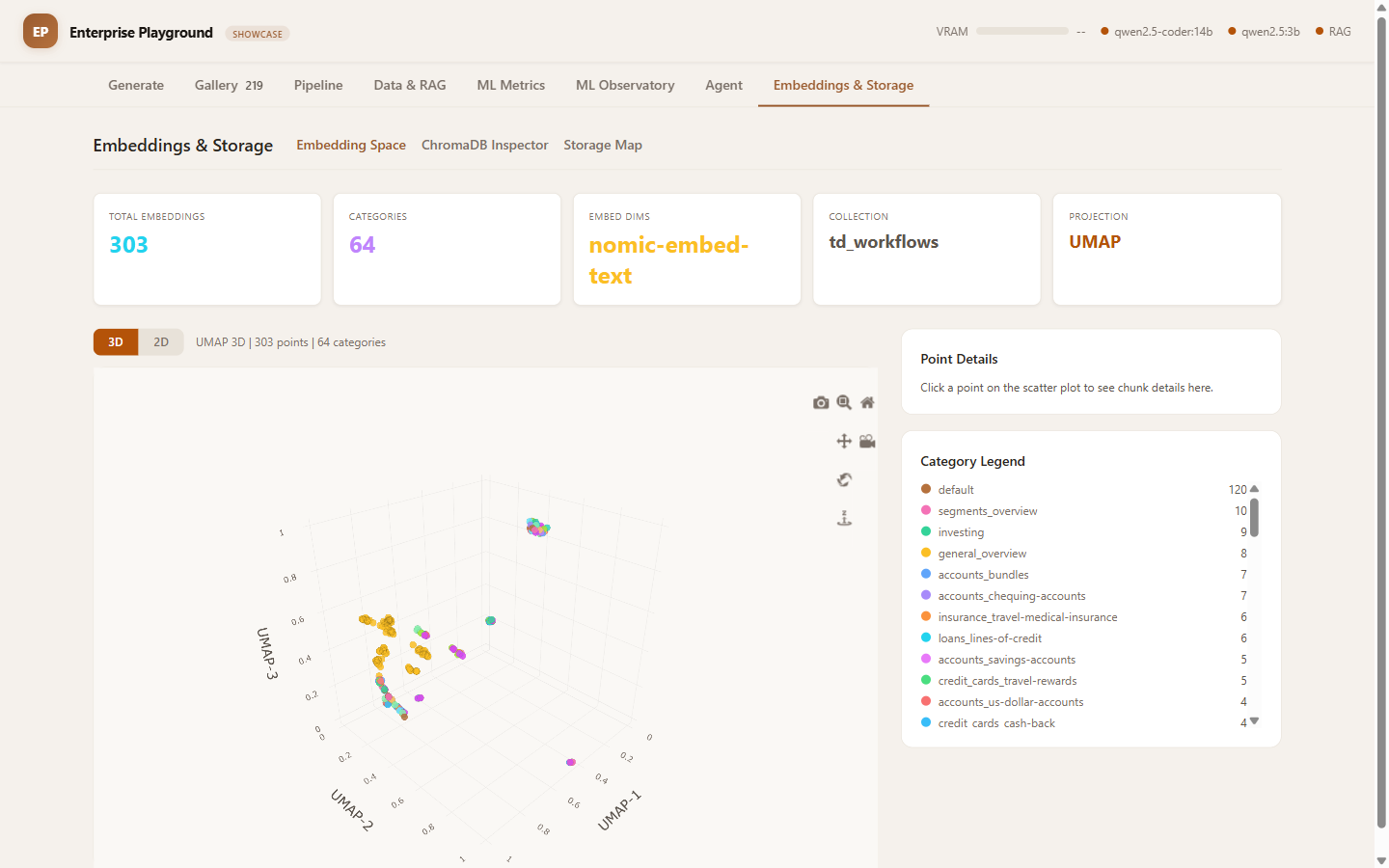This screenshot has width=1389, height=868.
Task: Click the video camera reset view icon
Action: 867,442
